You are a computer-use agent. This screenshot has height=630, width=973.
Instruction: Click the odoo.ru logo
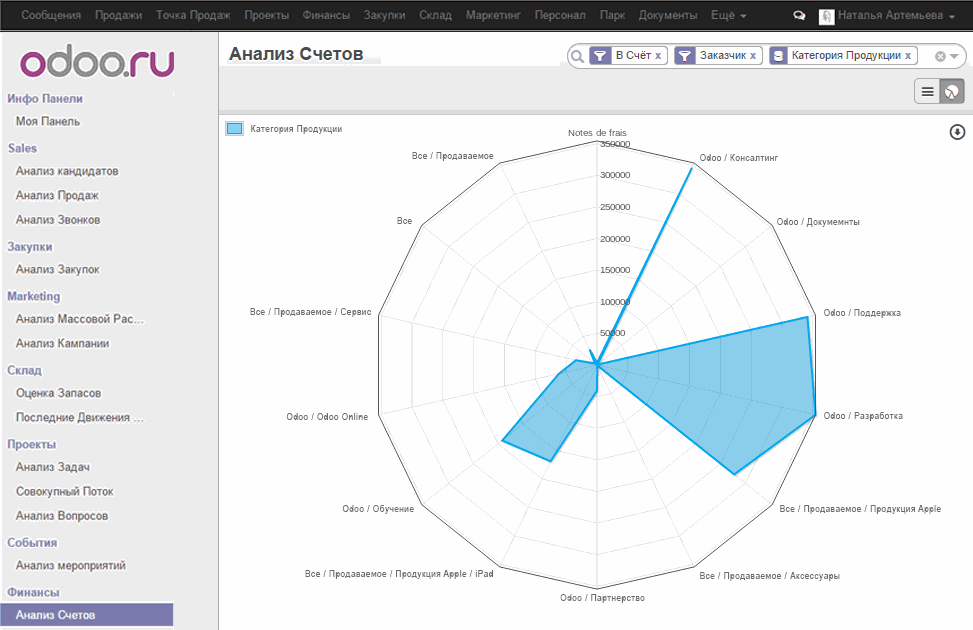[97, 61]
